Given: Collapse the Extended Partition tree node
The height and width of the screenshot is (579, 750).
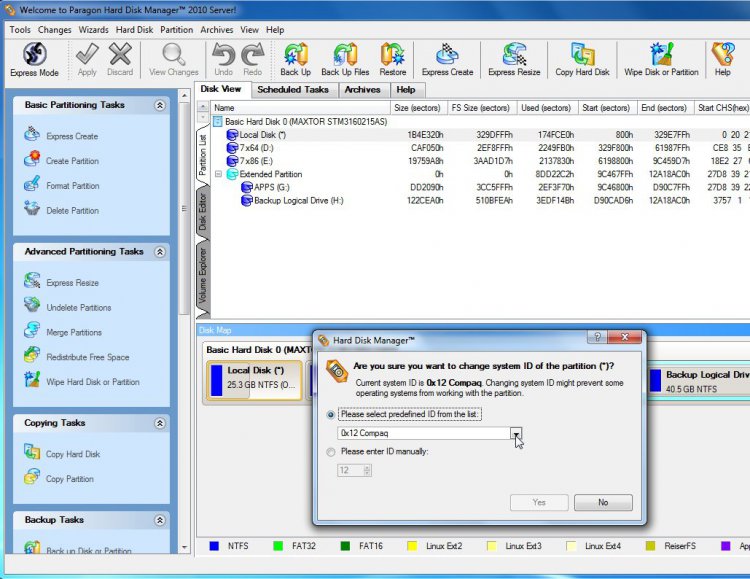Looking at the screenshot, I should tap(219, 174).
